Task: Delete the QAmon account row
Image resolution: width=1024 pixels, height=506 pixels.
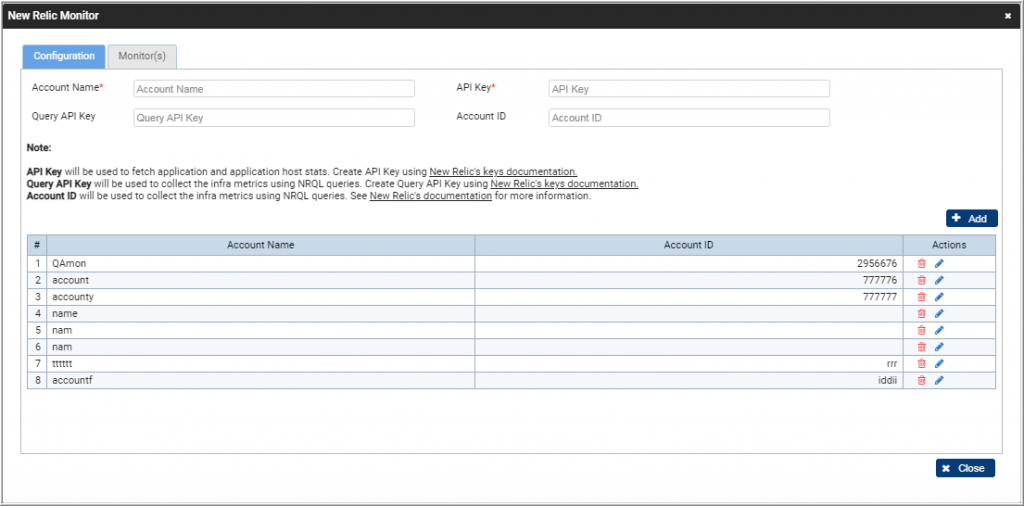Action: [x=921, y=263]
